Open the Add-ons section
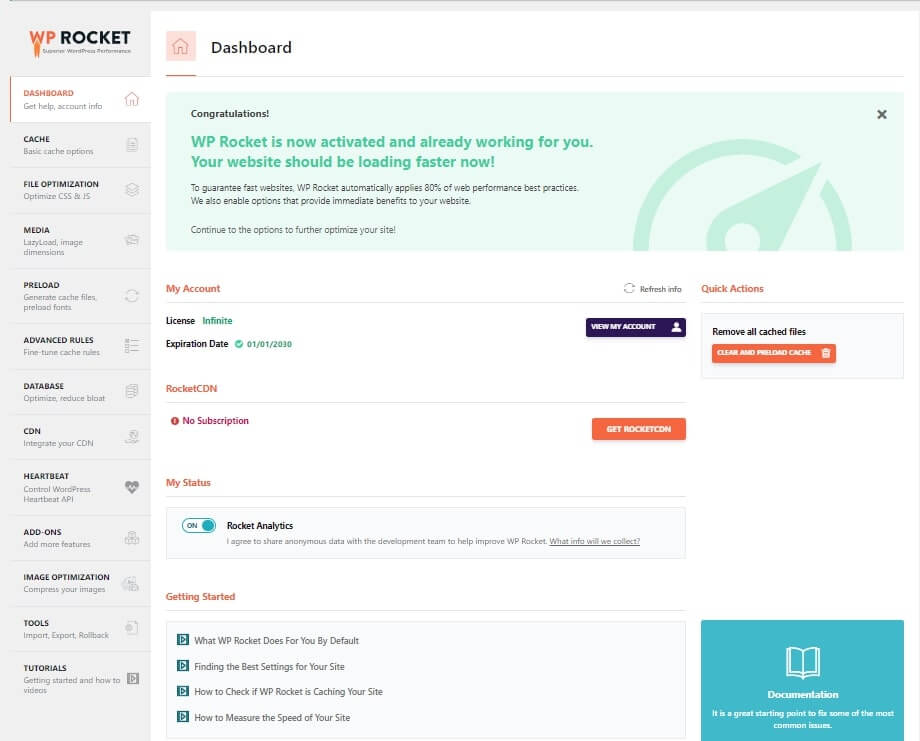The width and height of the screenshot is (920, 741). (80, 538)
